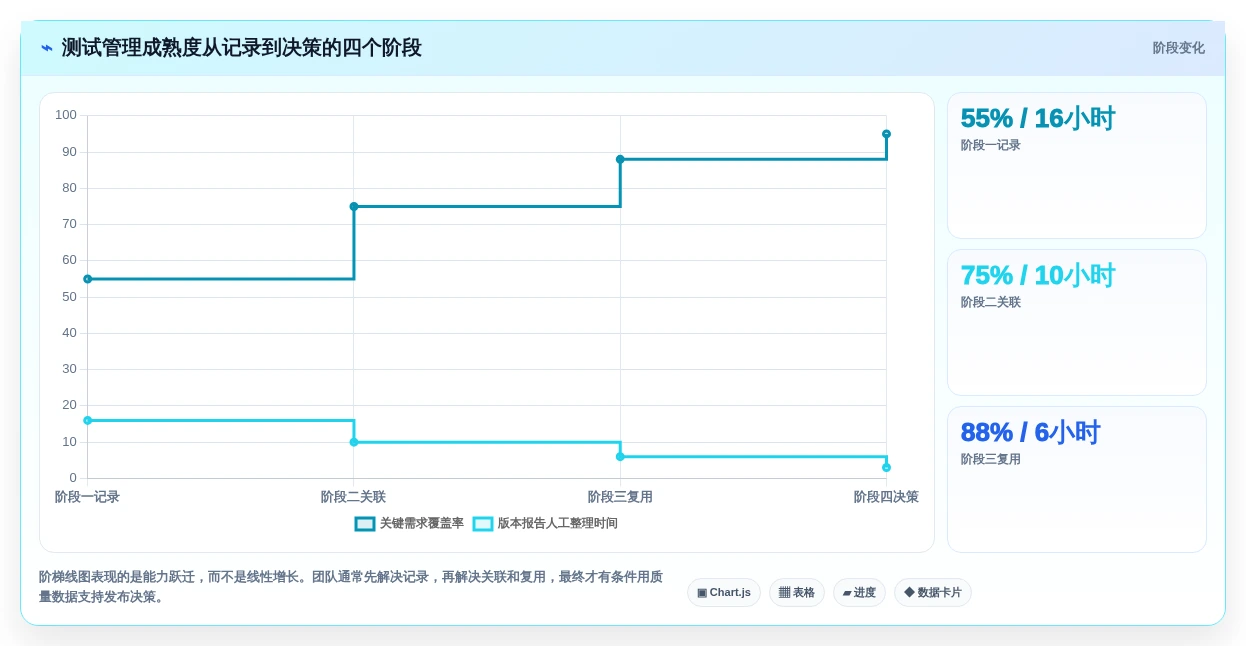
Task: Click the lightning bolt icon in the header
Action: (47, 48)
